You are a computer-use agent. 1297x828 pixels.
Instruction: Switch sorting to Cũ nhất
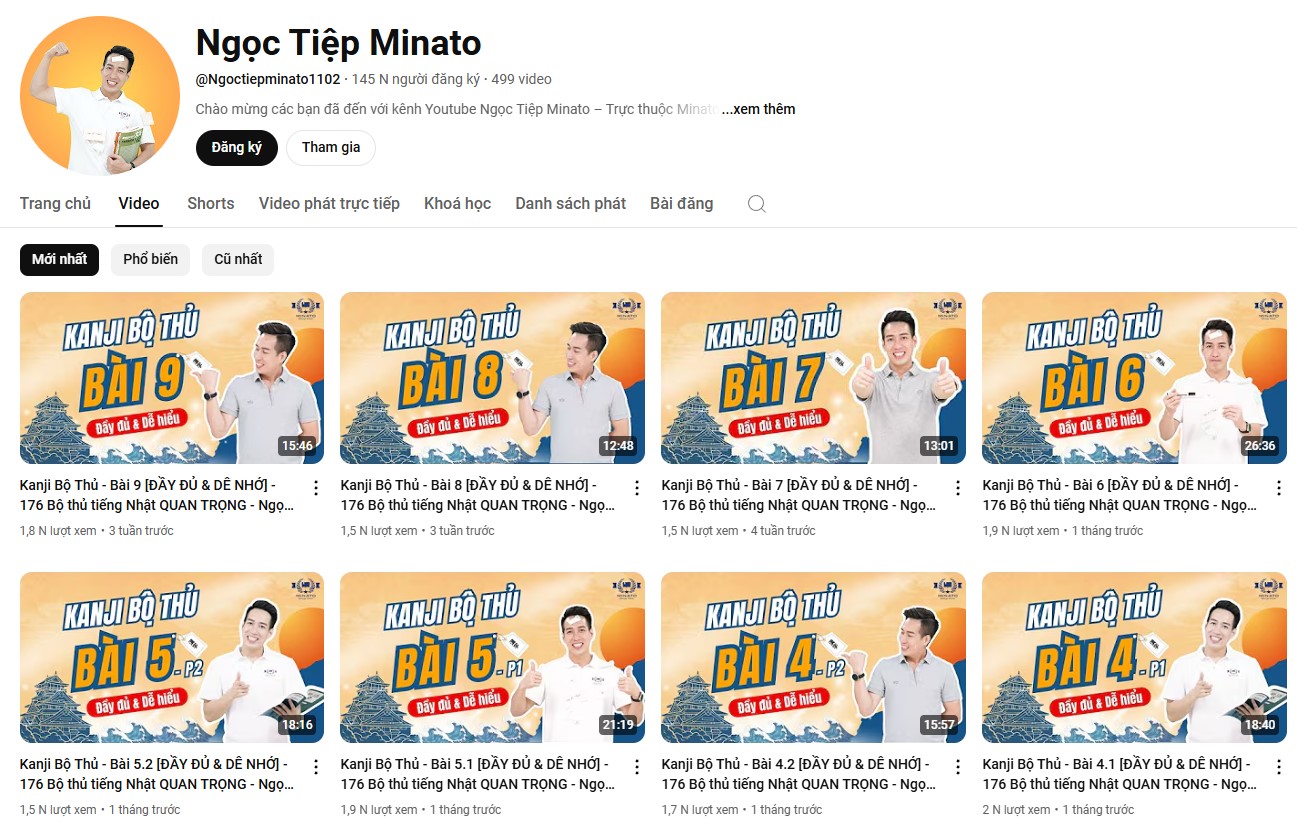tap(238, 259)
